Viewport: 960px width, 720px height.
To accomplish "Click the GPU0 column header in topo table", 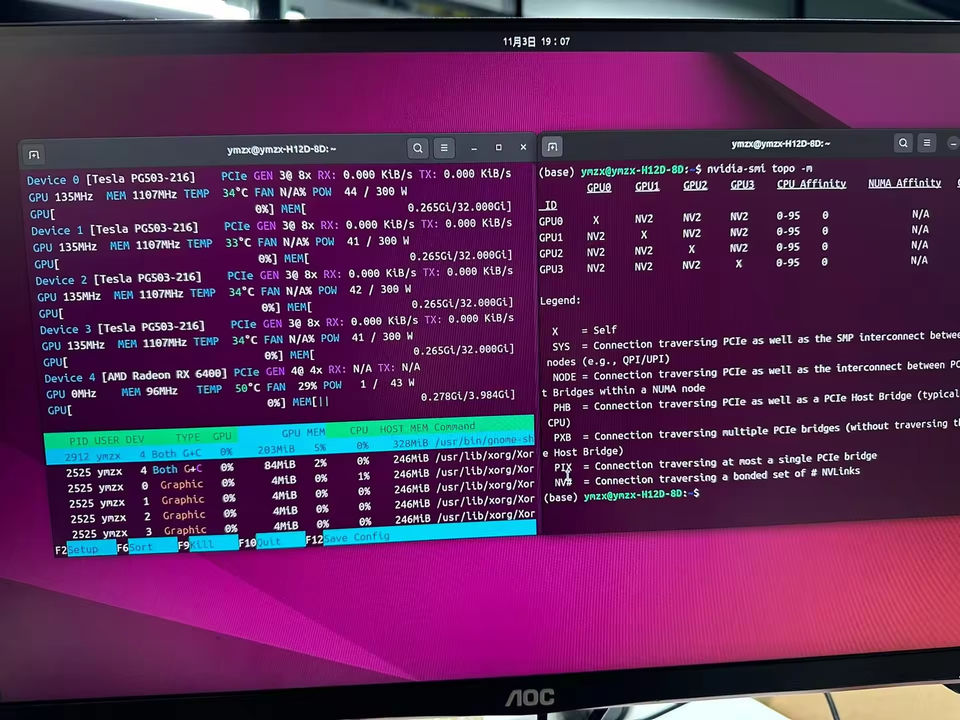I will point(599,187).
